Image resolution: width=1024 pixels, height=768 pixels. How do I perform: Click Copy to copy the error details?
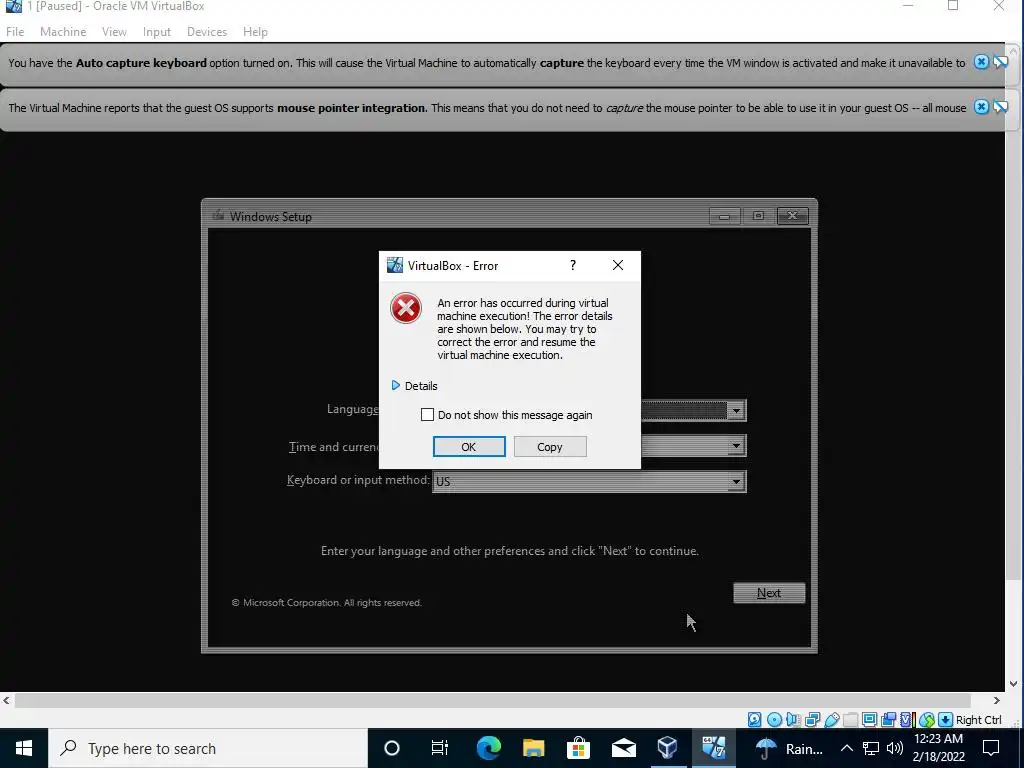point(550,447)
